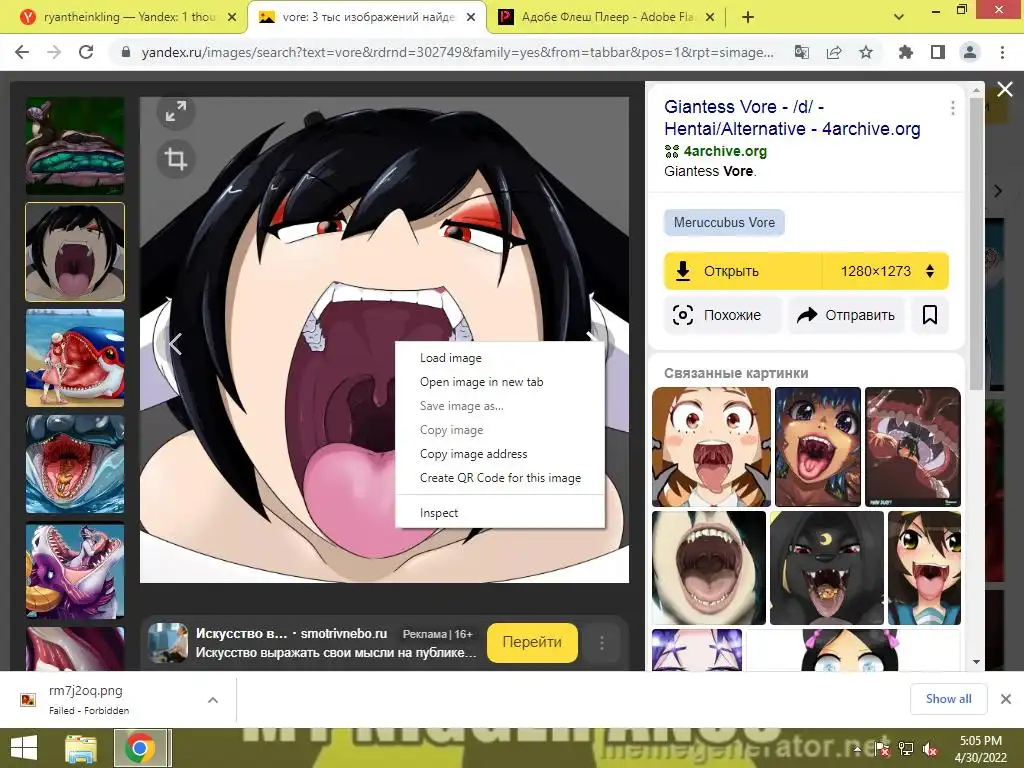Click the browser forward arrow

click(x=54, y=52)
